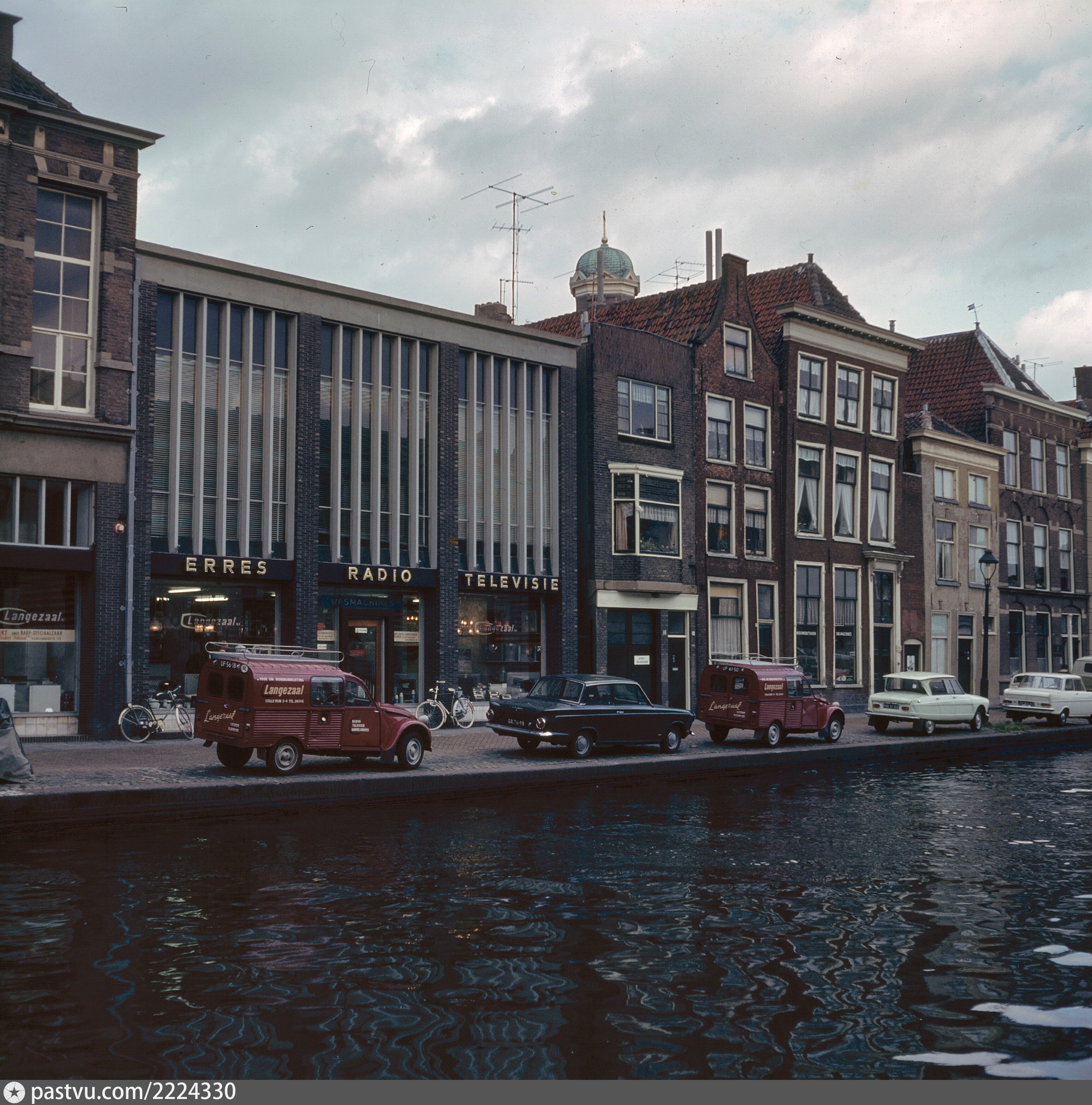Select the bicycle parked before the black sedan
The width and height of the screenshot is (1092, 1105).
445,705
